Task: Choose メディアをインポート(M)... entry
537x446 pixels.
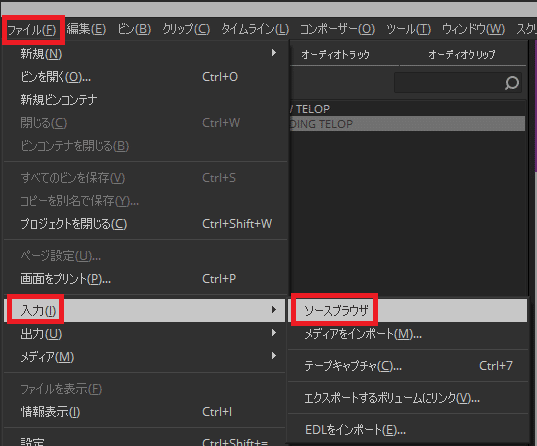Action: (408, 334)
